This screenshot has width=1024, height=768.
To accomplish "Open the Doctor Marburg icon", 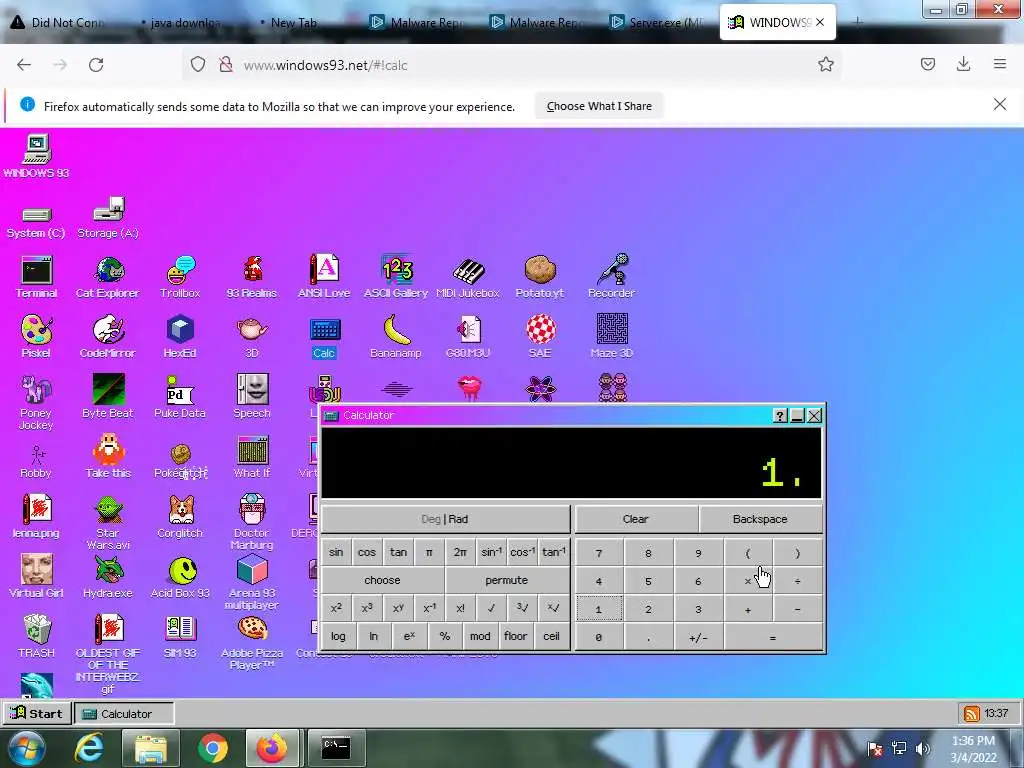I will [252, 522].
